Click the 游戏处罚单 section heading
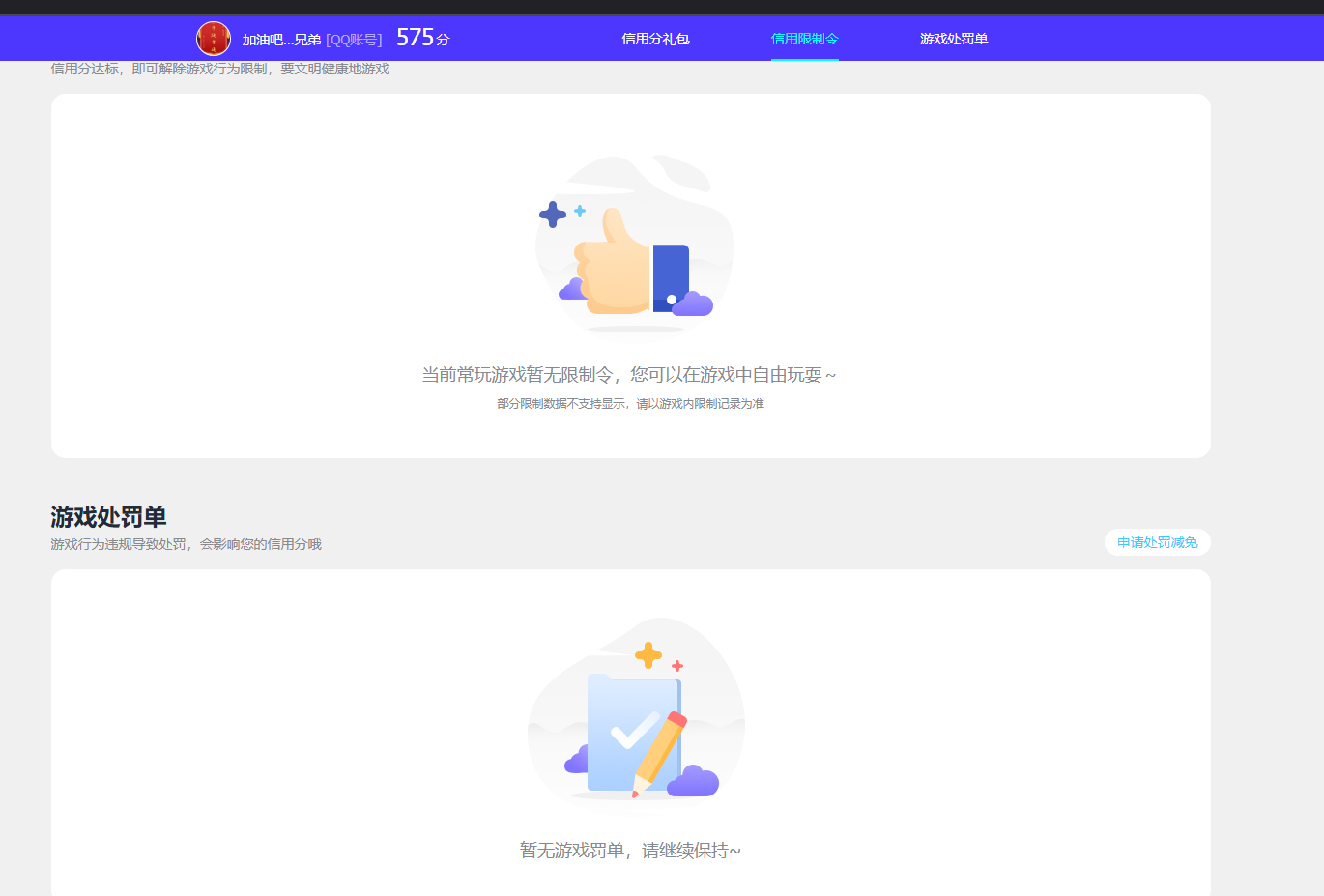 [x=108, y=517]
